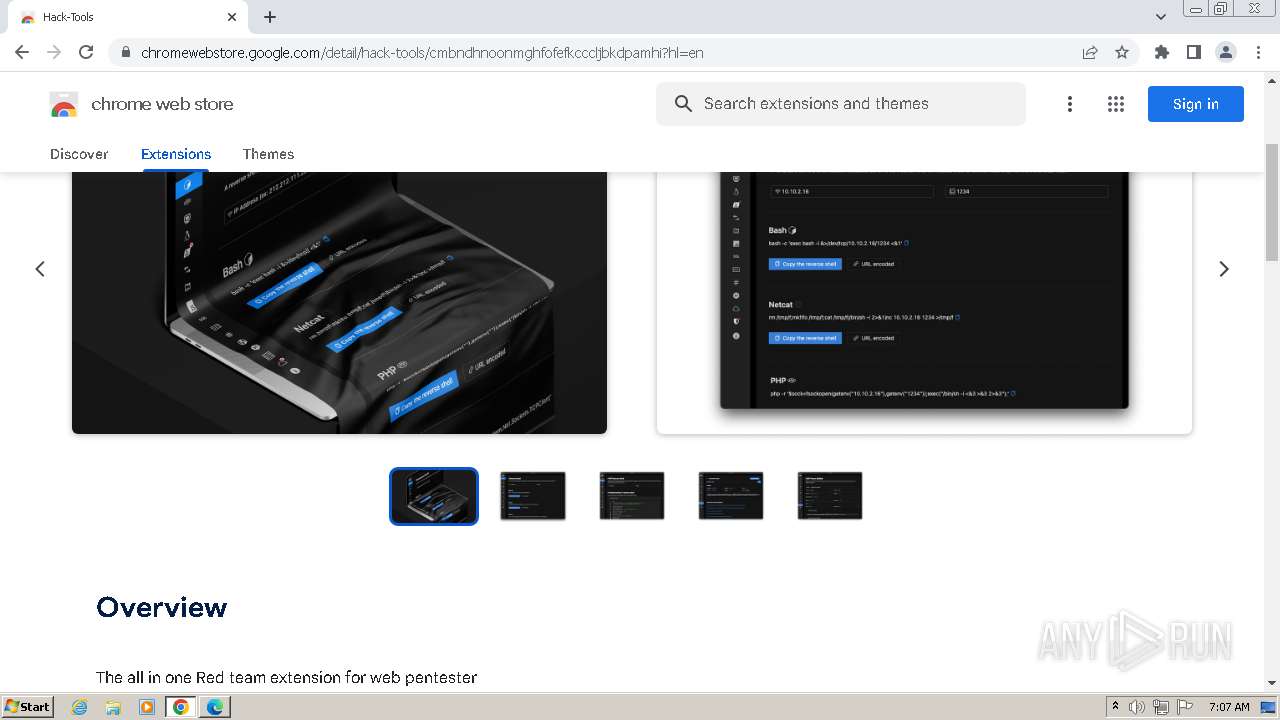
Task: Click the 'all in one Red team' description
Action: [x=286, y=677]
